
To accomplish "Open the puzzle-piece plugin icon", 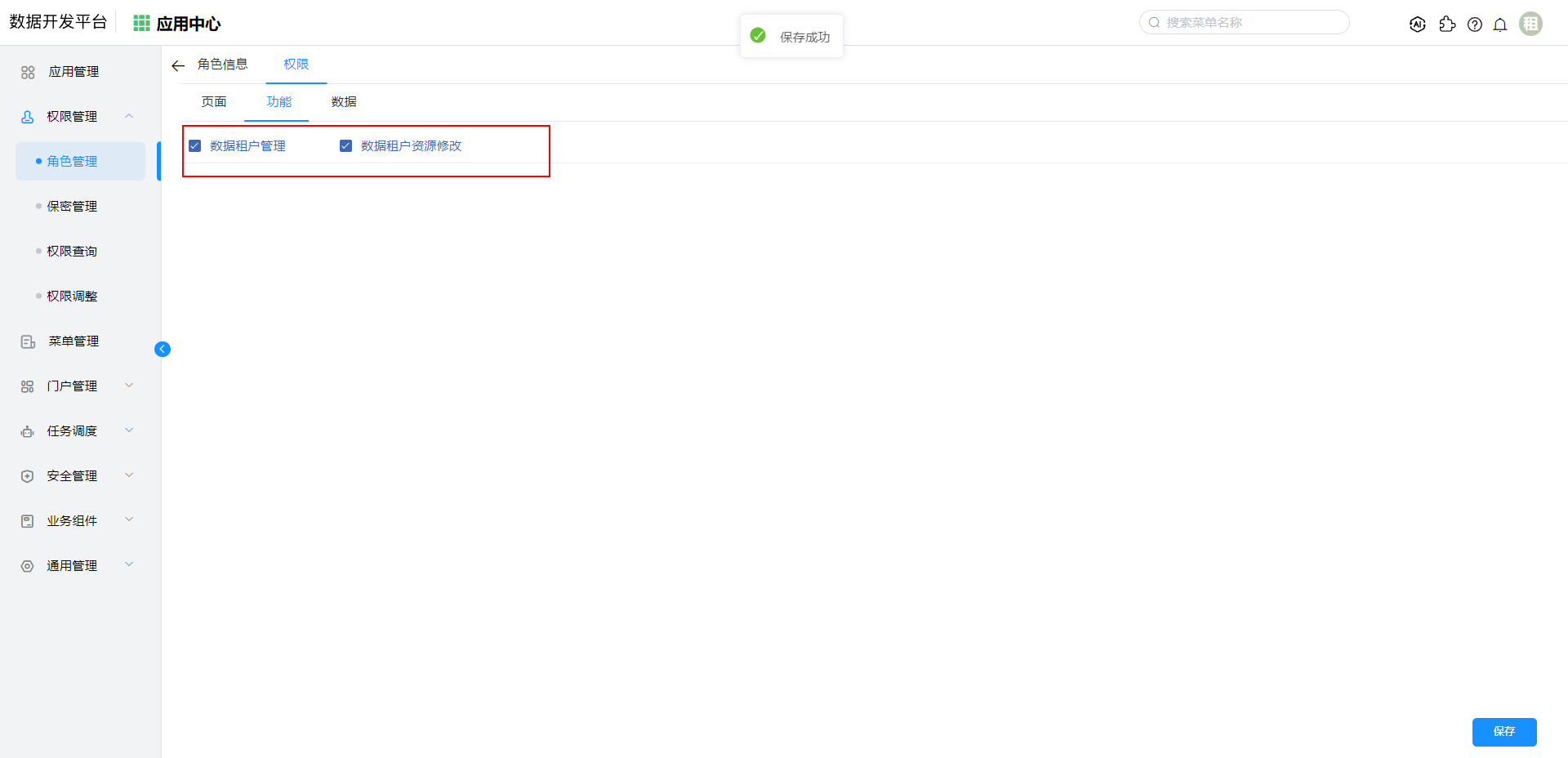I will pos(1447,25).
